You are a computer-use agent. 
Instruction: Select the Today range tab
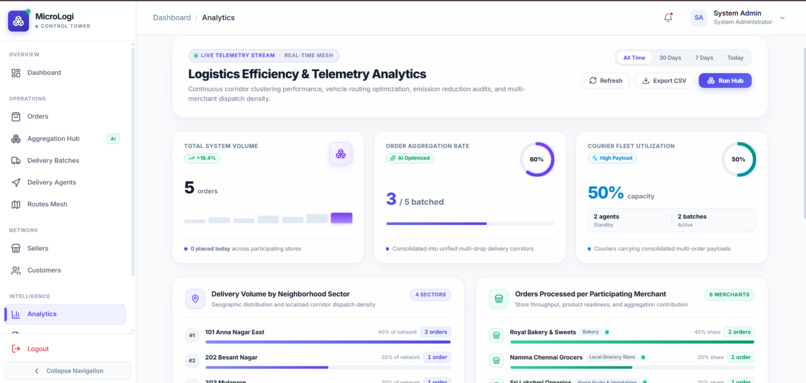tap(736, 58)
